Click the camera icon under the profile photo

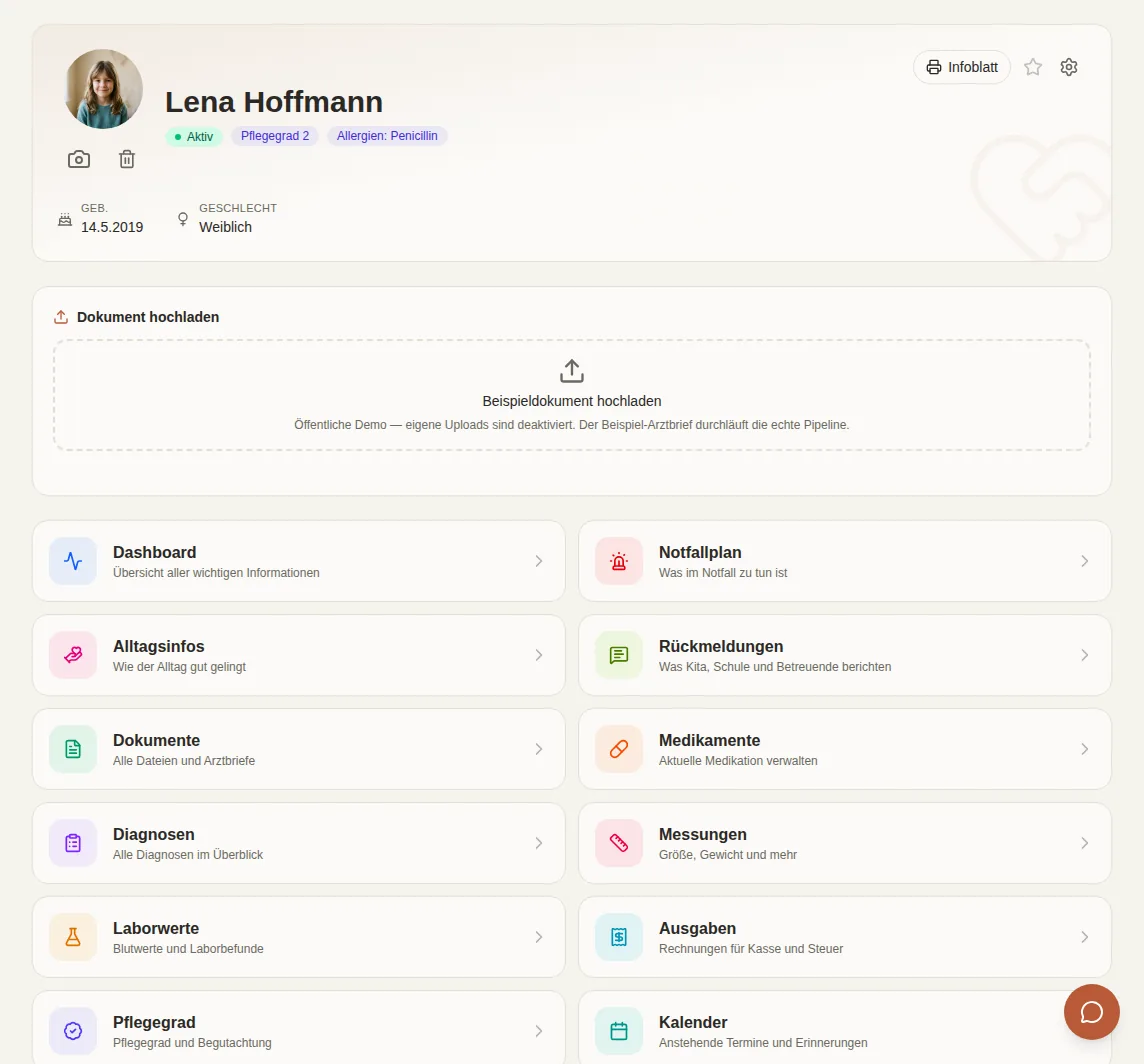(x=79, y=159)
